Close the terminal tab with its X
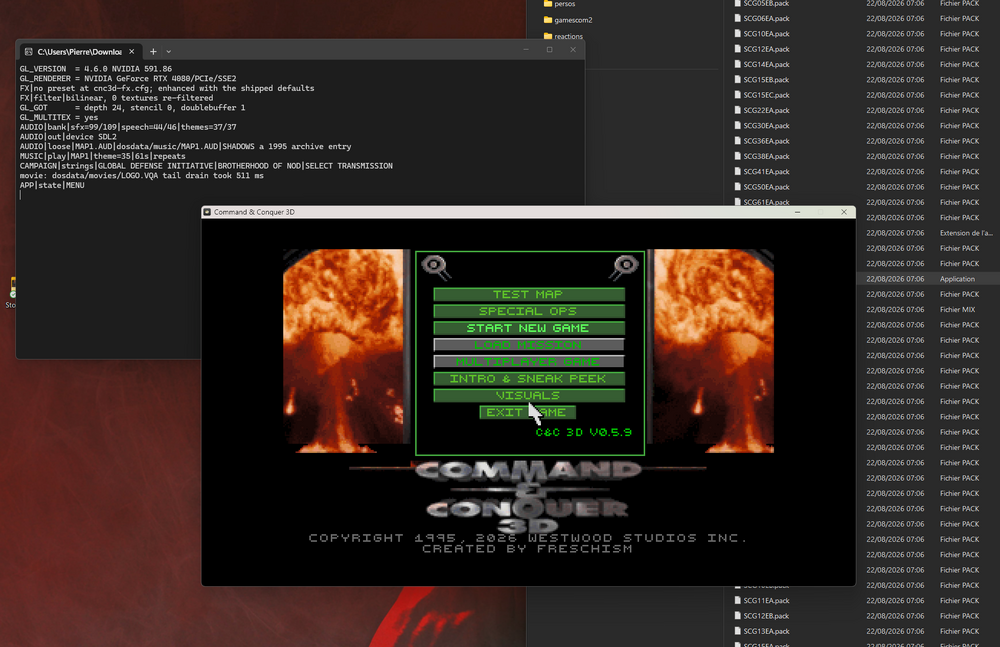The height and width of the screenshot is (647, 1000). click(131, 51)
